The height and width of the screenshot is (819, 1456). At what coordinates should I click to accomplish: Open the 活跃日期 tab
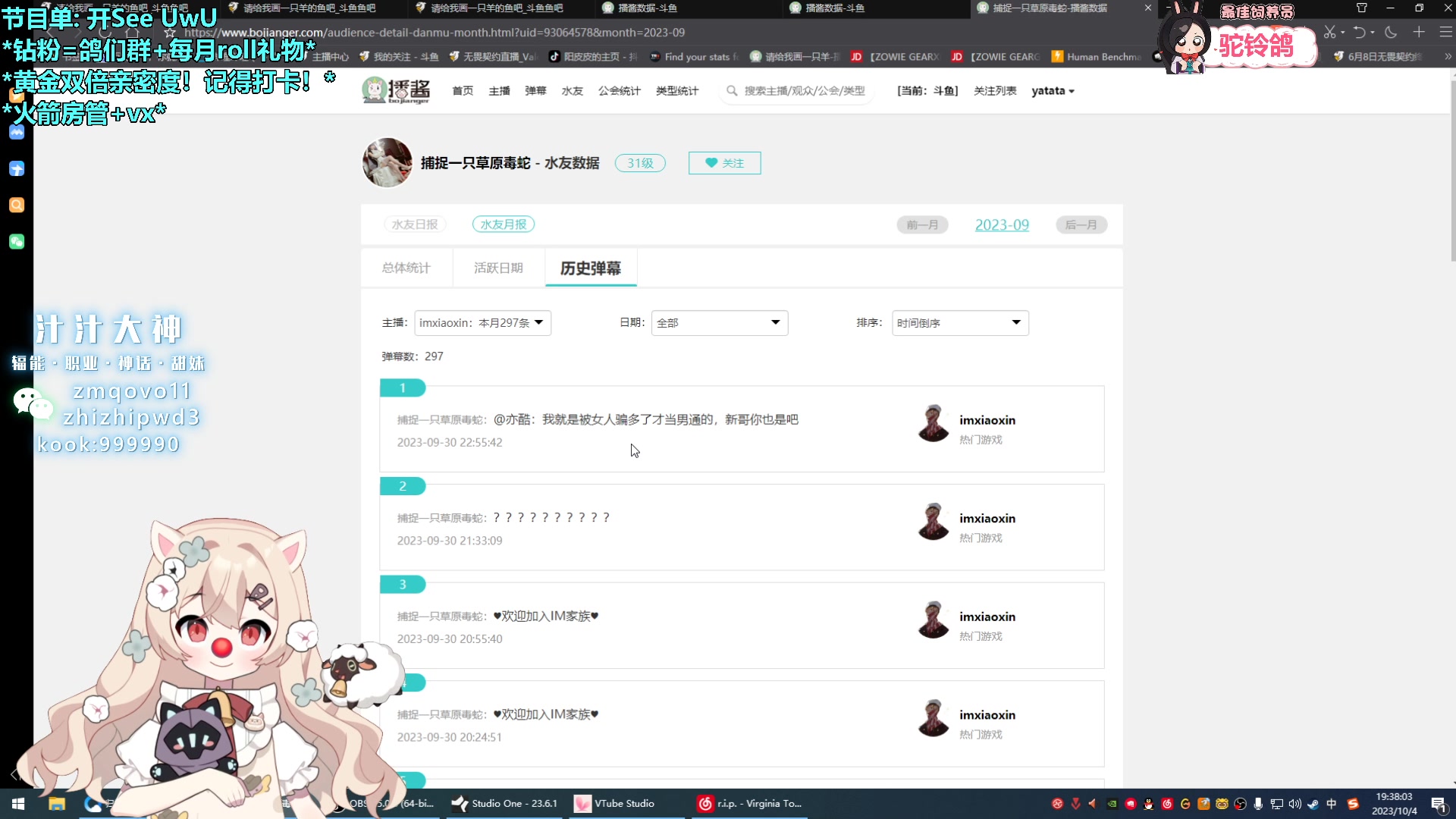tap(498, 268)
